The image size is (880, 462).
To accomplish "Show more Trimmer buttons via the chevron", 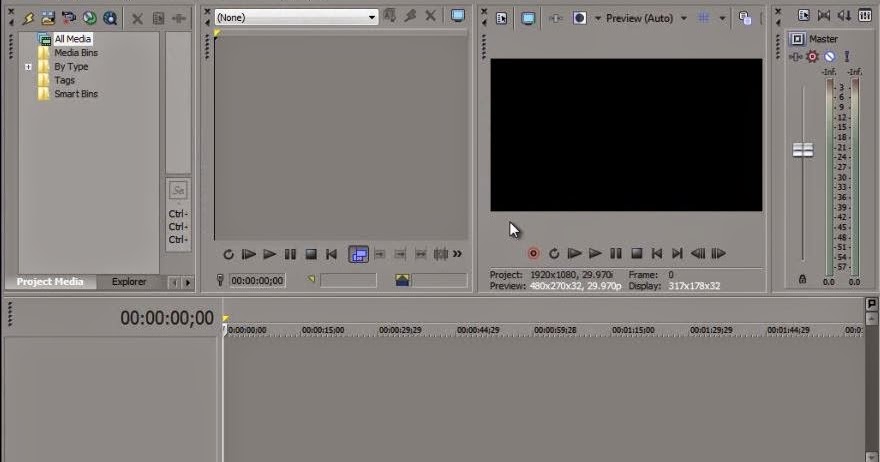I will [457, 254].
